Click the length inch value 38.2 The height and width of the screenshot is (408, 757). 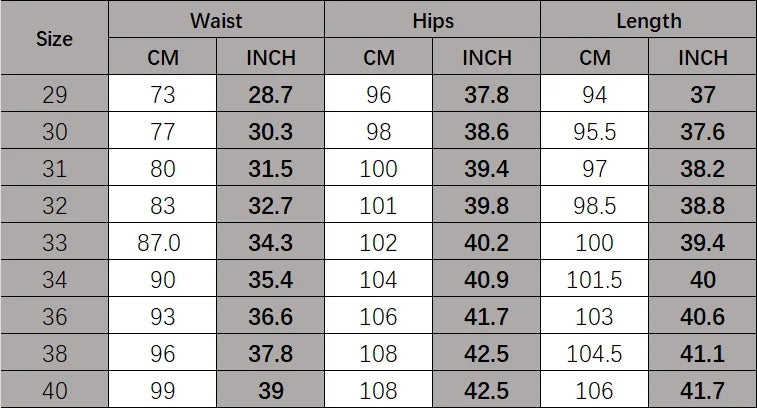(x=703, y=169)
